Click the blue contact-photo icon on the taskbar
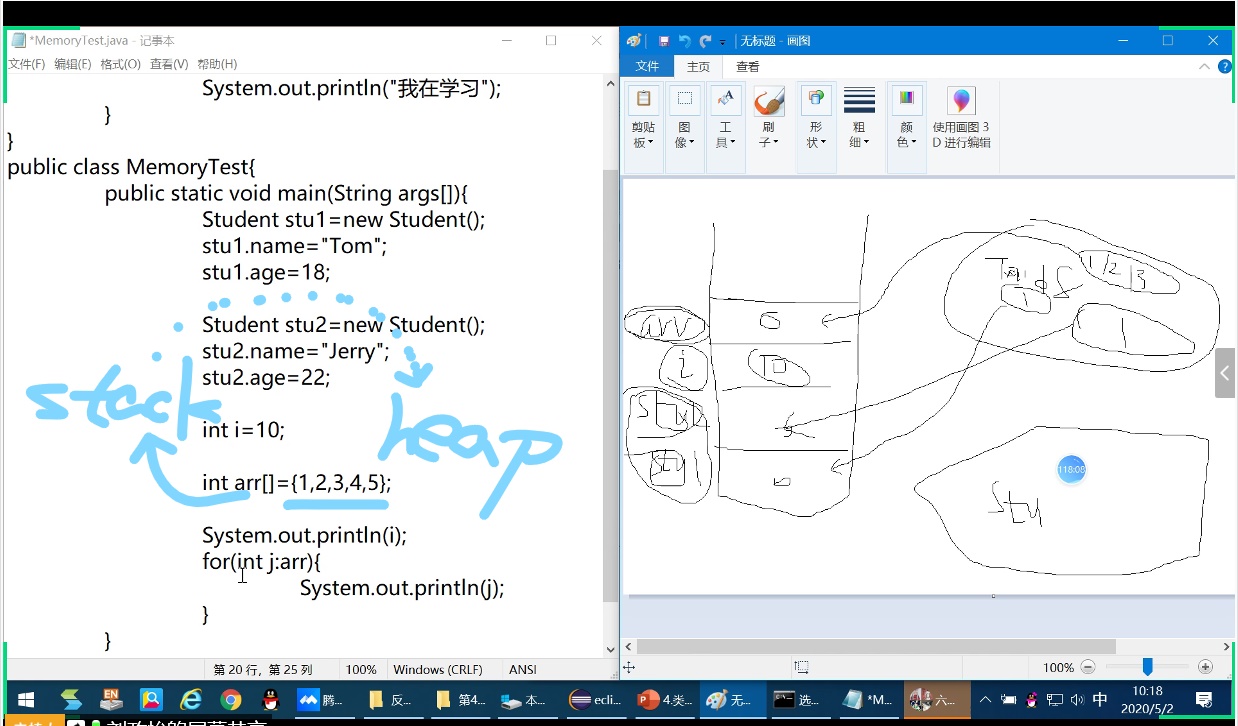The image size is (1238, 726). pyautogui.click(x=151, y=699)
